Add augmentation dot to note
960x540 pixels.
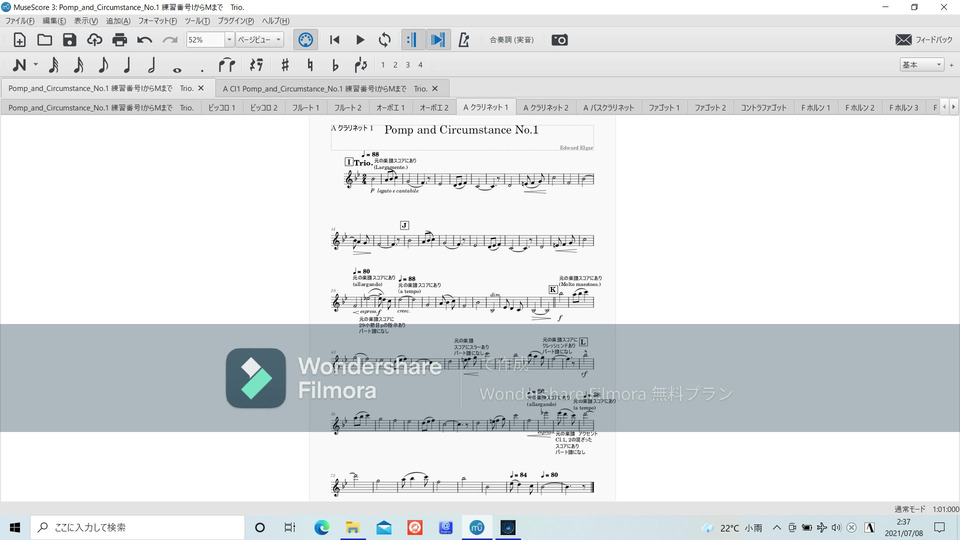click(x=201, y=69)
